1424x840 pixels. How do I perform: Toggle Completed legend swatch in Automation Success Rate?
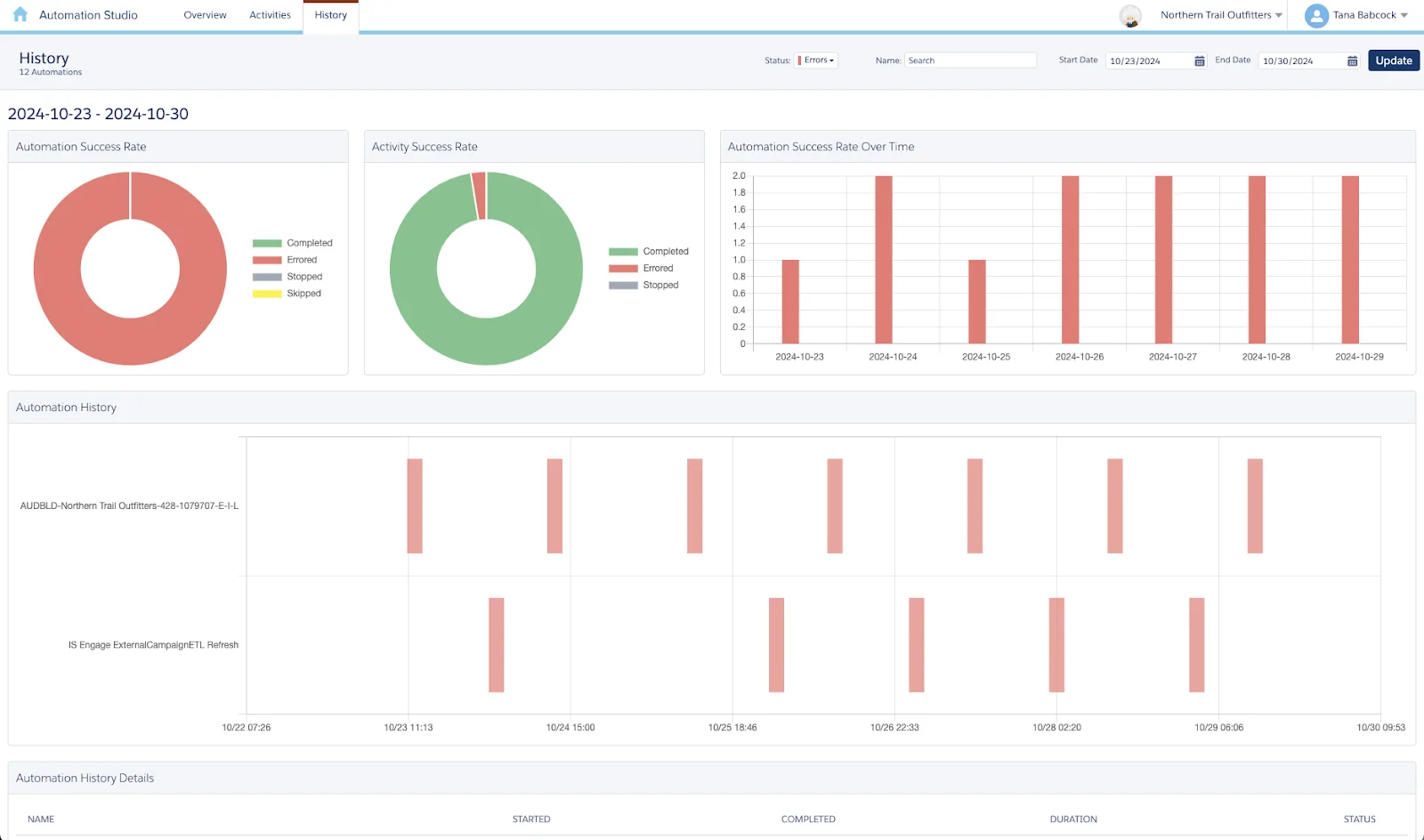[267, 243]
